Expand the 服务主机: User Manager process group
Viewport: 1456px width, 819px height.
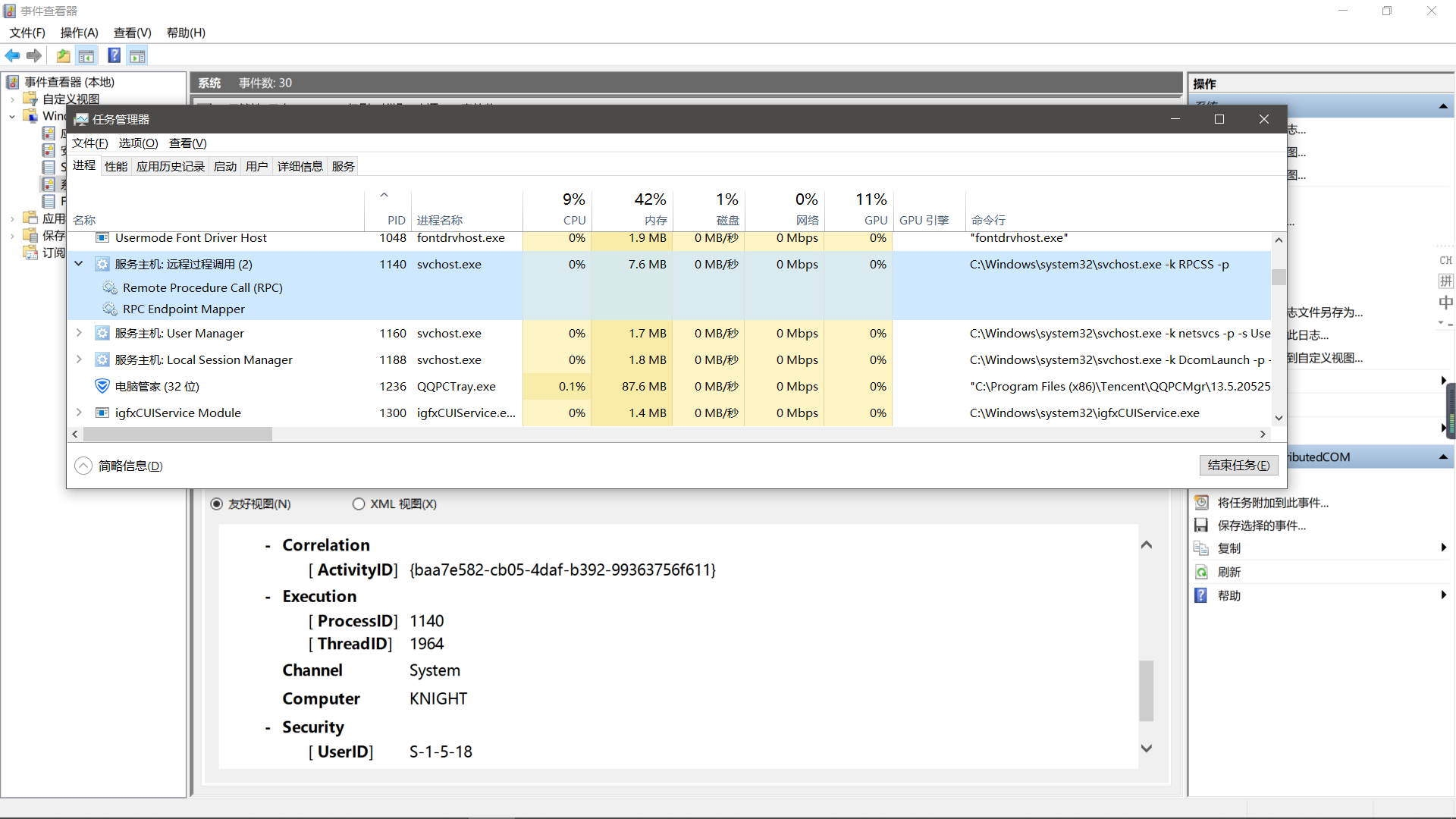[79, 333]
